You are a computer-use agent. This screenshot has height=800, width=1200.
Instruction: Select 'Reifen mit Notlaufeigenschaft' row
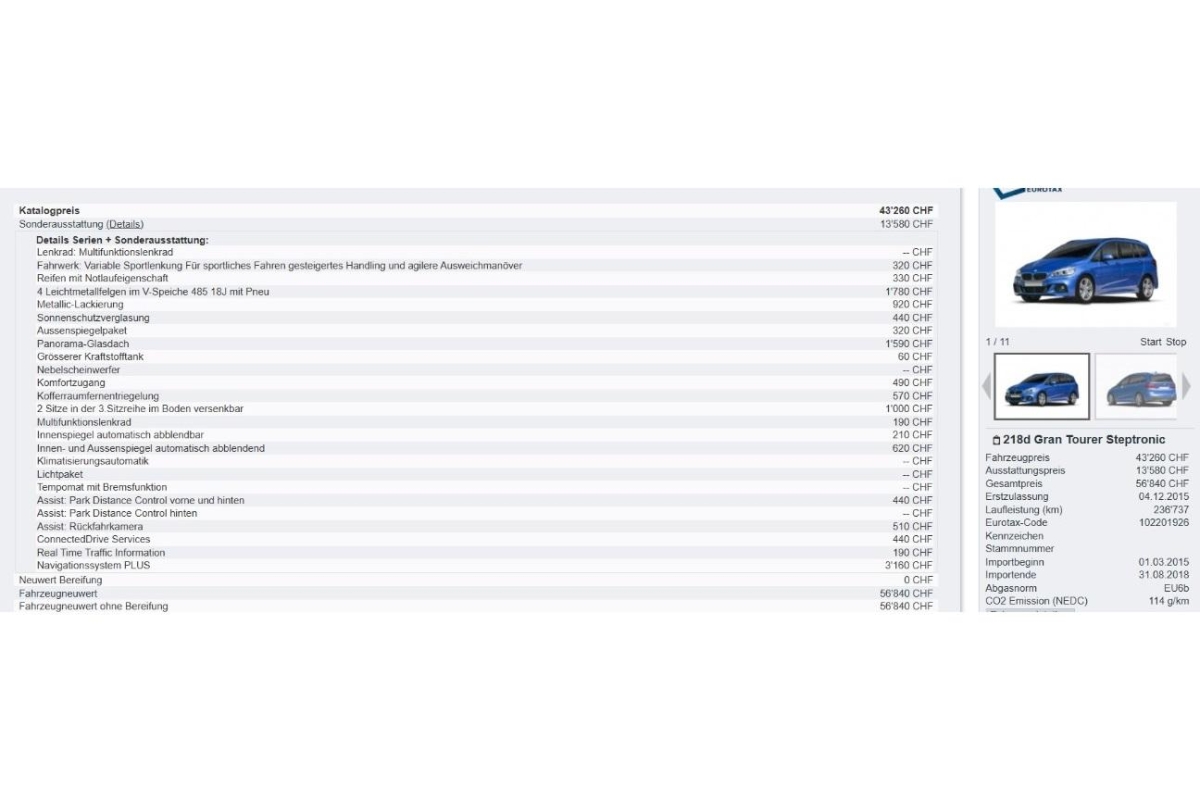[476, 279]
